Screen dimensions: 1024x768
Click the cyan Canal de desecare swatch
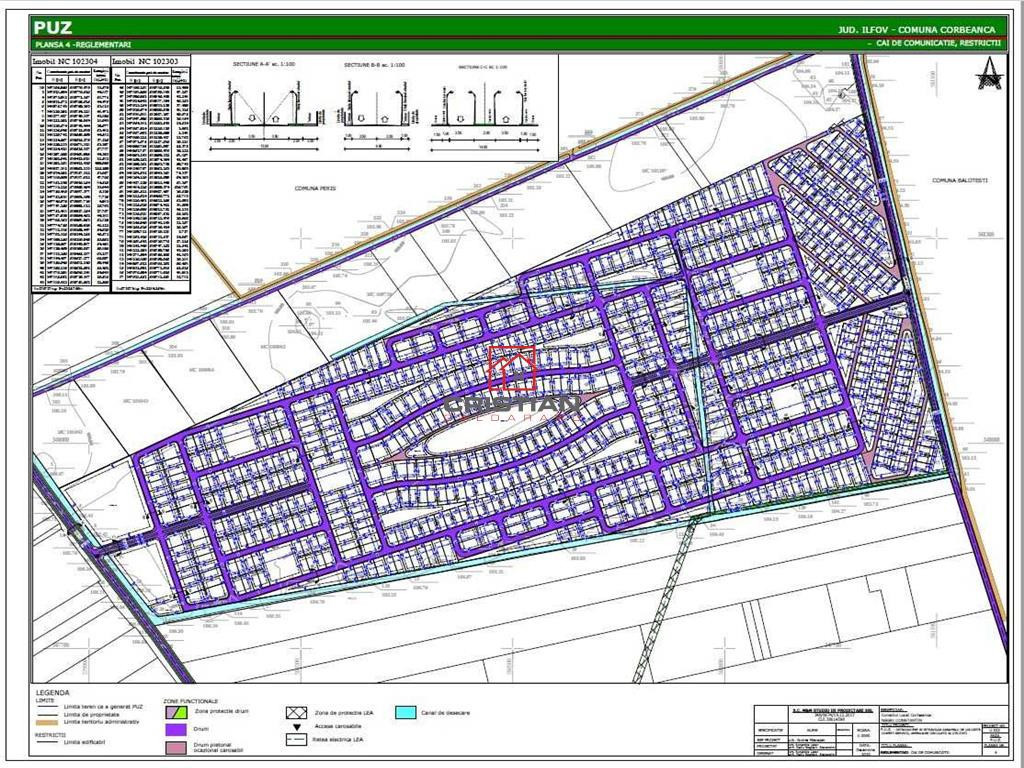tap(405, 713)
